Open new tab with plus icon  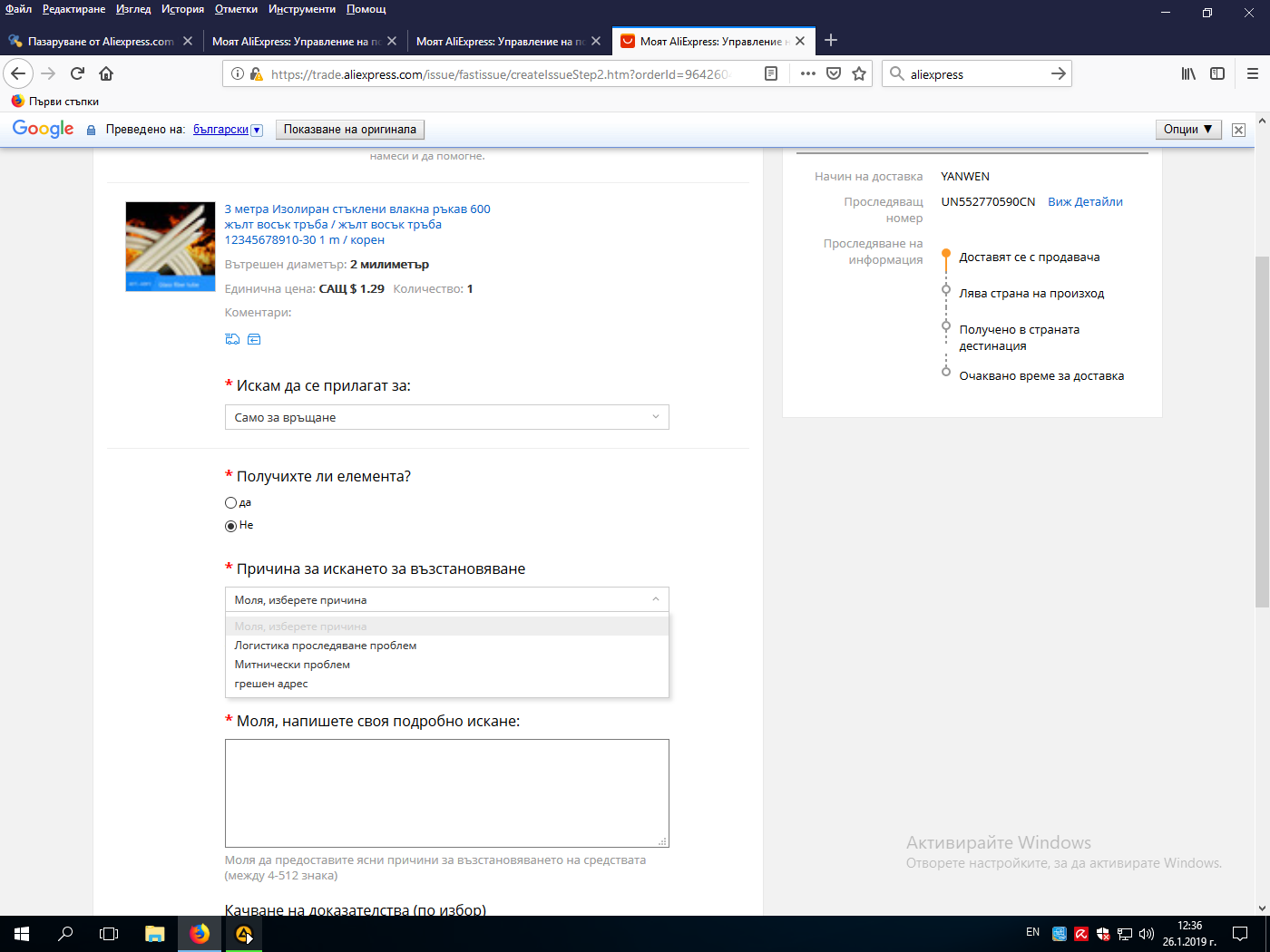831,41
